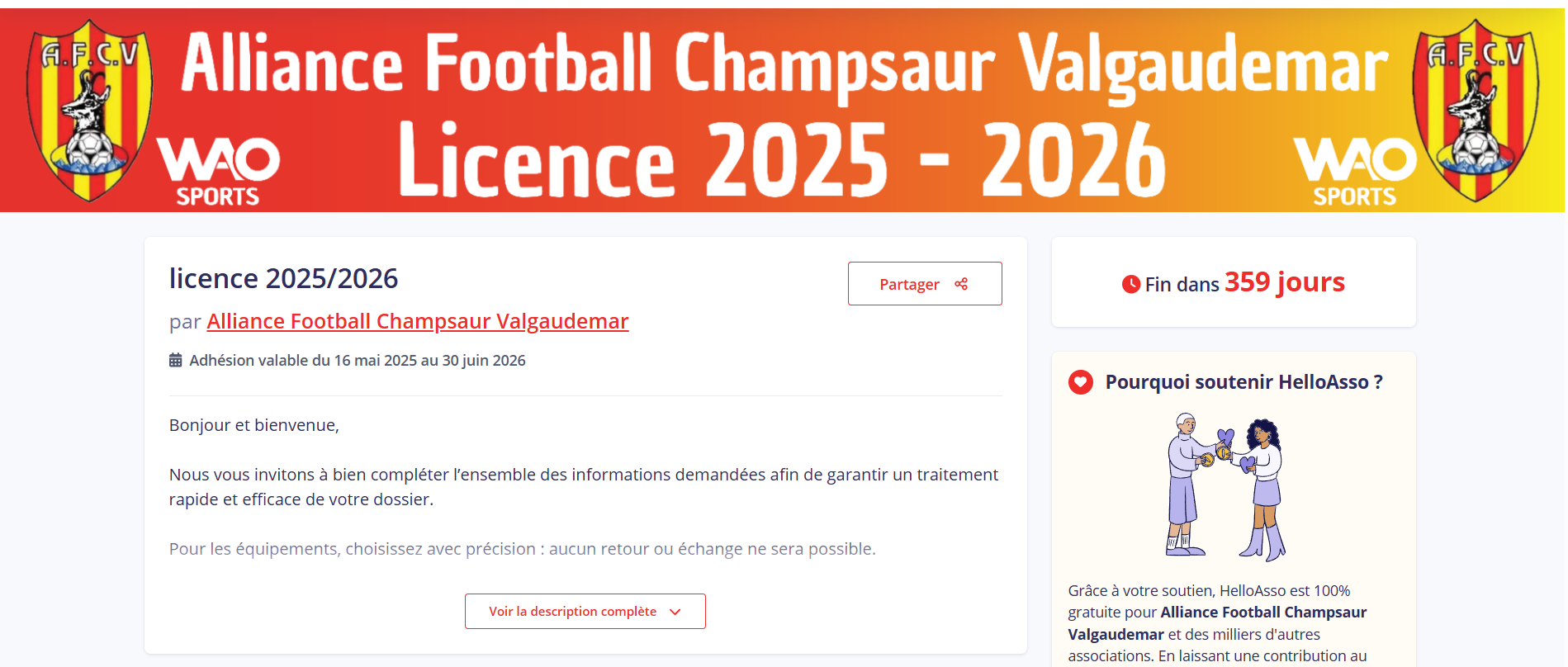Open the Alliance Football Champsaur Valgaudemar organizer link

[417, 321]
